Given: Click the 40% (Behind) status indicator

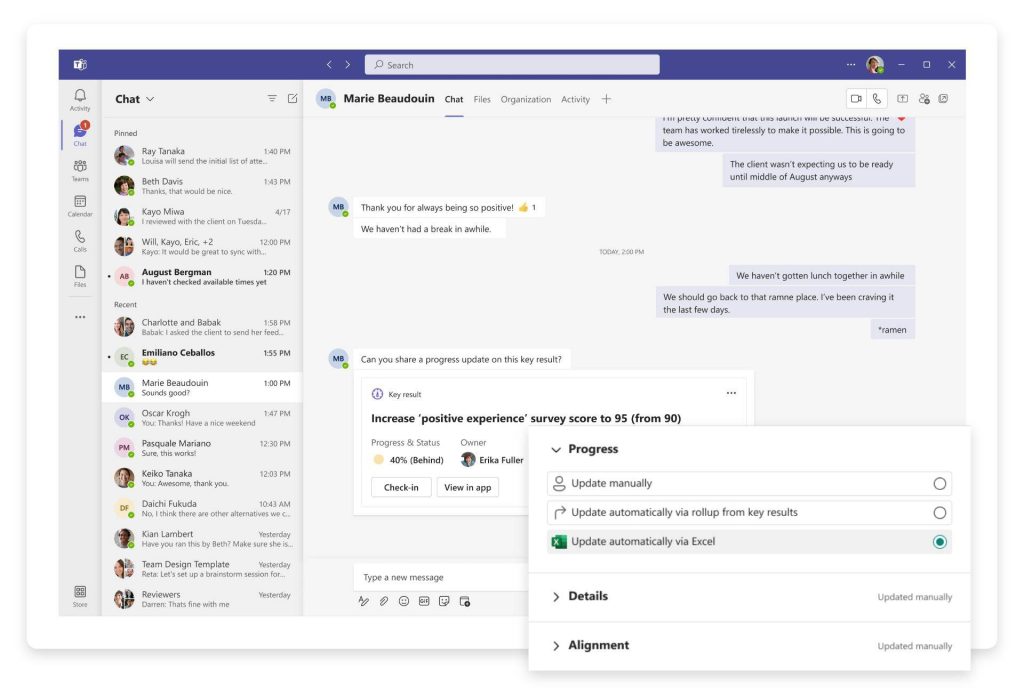Looking at the screenshot, I should coord(408,460).
